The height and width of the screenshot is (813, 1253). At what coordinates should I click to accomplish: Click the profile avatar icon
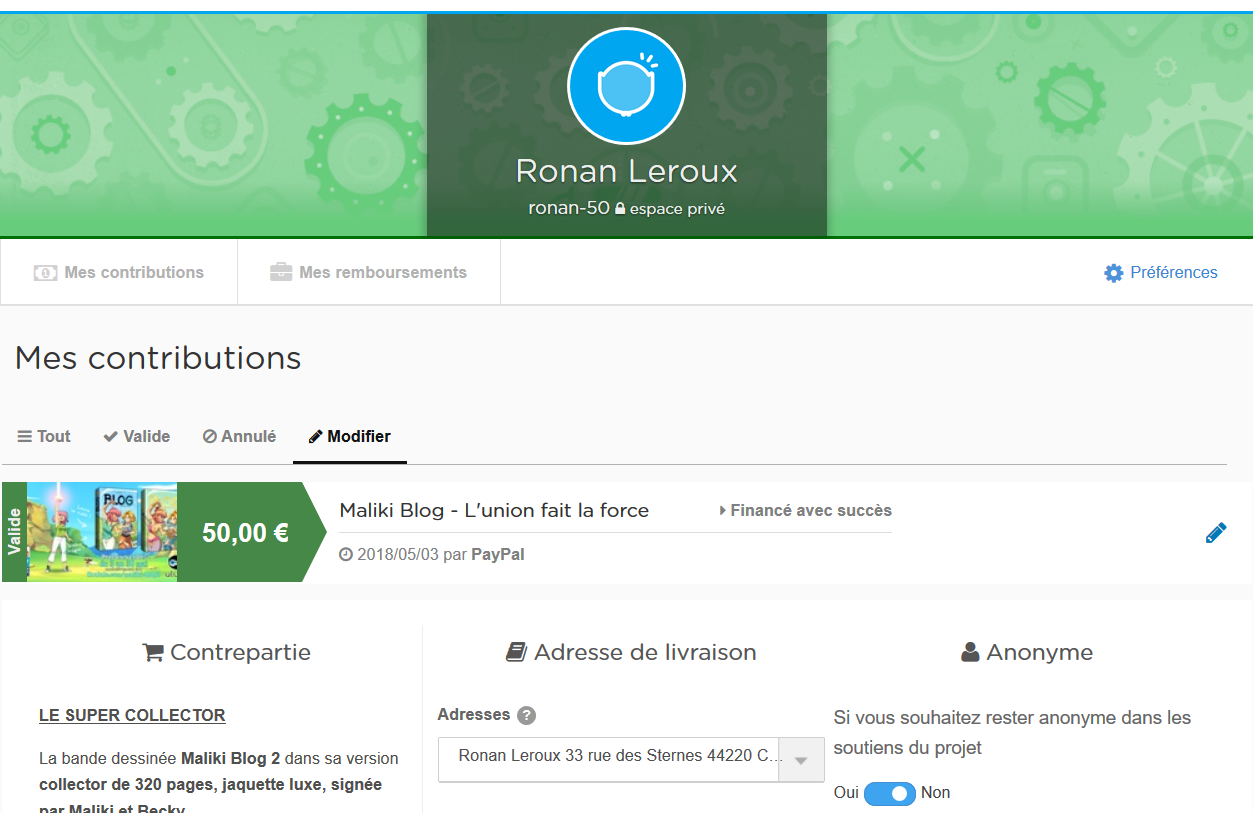tap(626, 87)
